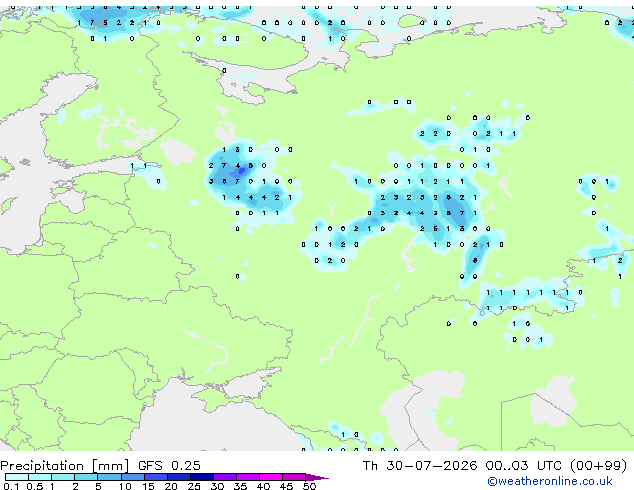
Task: Select the 1–2 mm legend color swatch
Action: pos(63,477)
